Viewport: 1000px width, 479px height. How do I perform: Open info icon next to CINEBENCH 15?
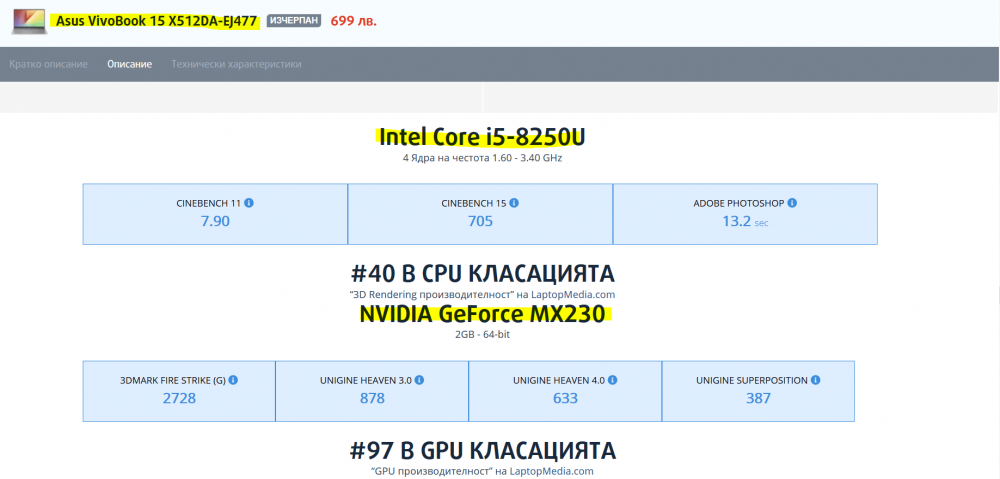(x=514, y=203)
